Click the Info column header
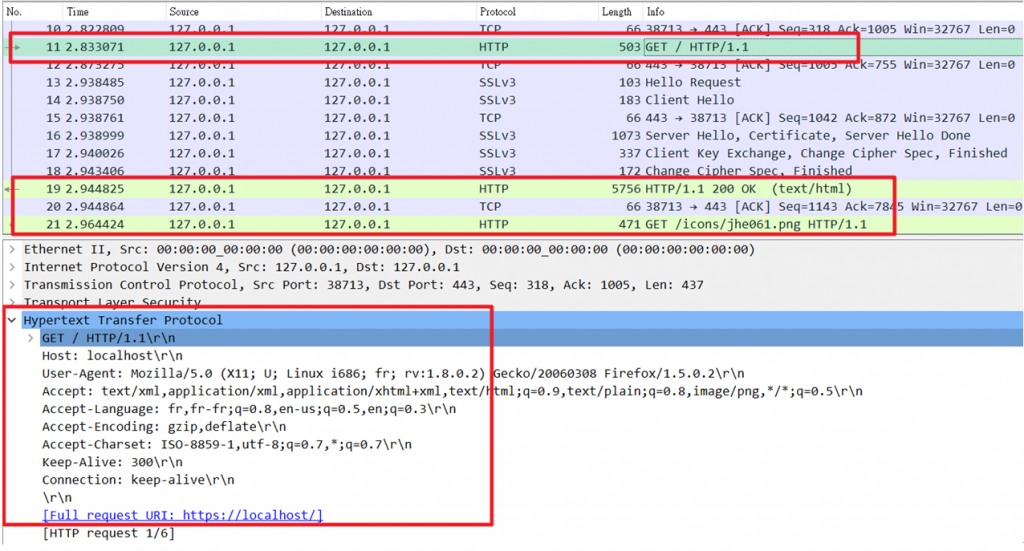This screenshot has width=1024, height=551. coord(655,12)
